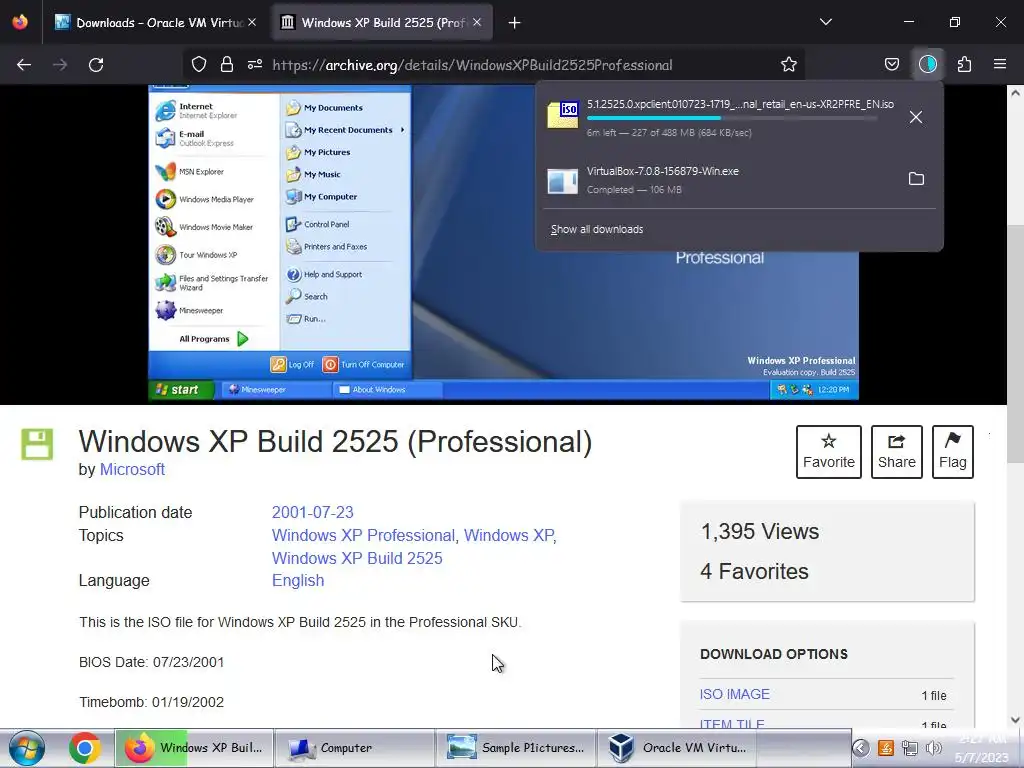Open the Windows XP topic link
1024x768 pixels.
pos(509,536)
